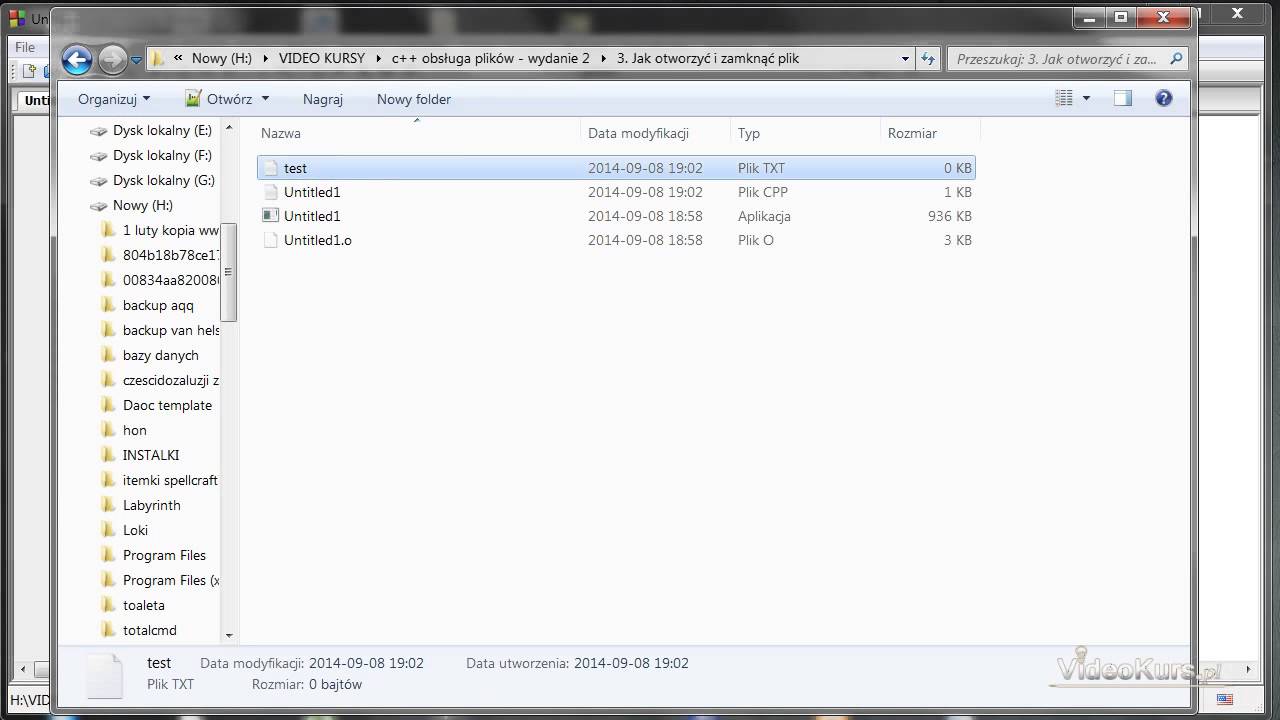
Task: Open recent locations dropdown next to Forward
Action: (x=137, y=60)
